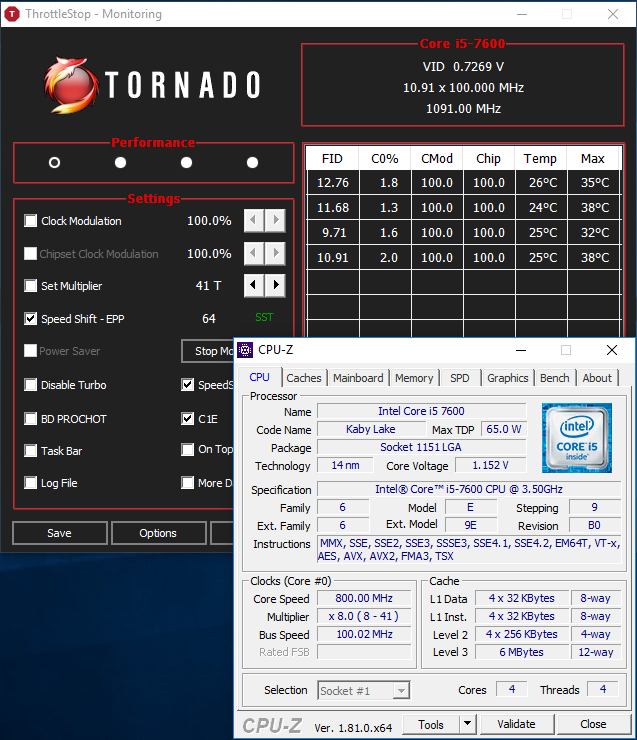The height and width of the screenshot is (740, 637).
Task: Click the Tornado phoenix logo
Action: [x=71, y=85]
